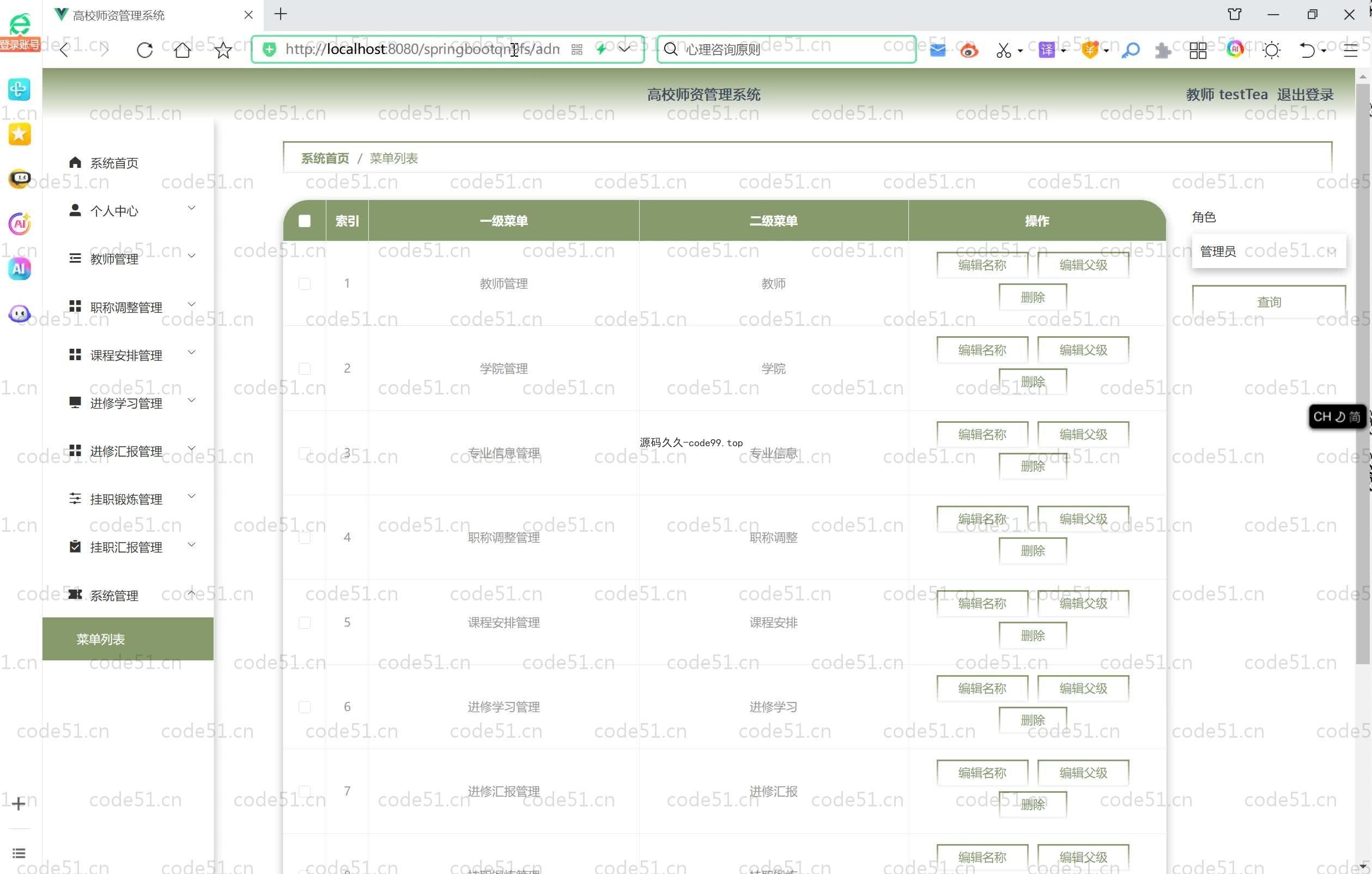The height and width of the screenshot is (874, 1372).
Task: Click 编辑名称 for 教师管理 row
Action: click(x=982, y=265)
